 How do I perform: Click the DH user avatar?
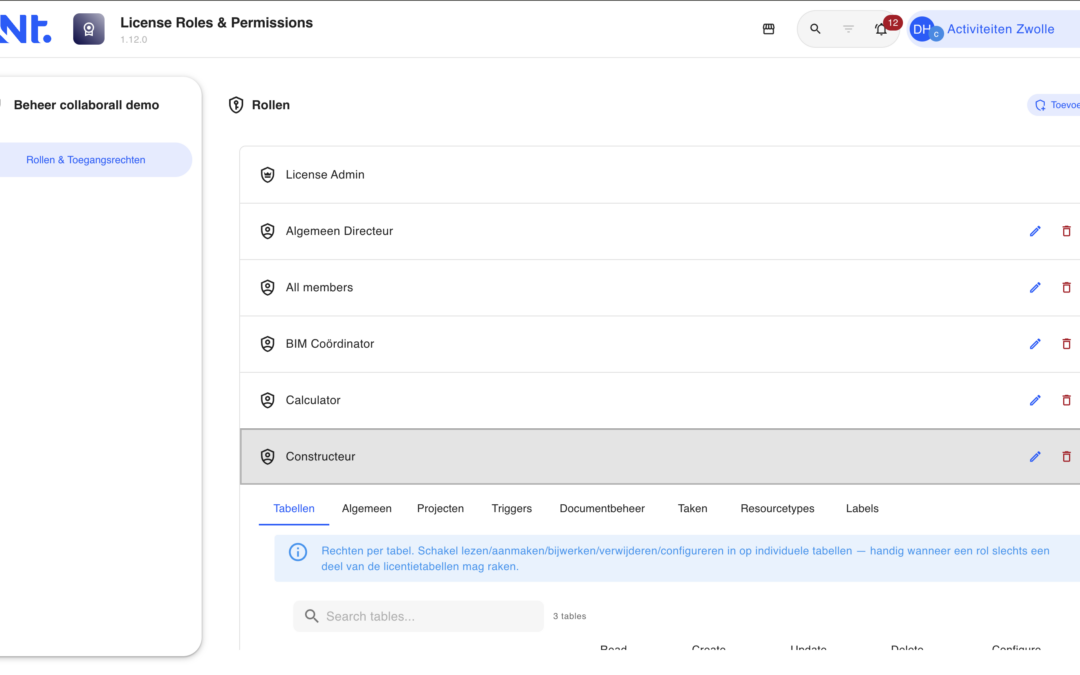pyautogui.click(x=922, y=29)
